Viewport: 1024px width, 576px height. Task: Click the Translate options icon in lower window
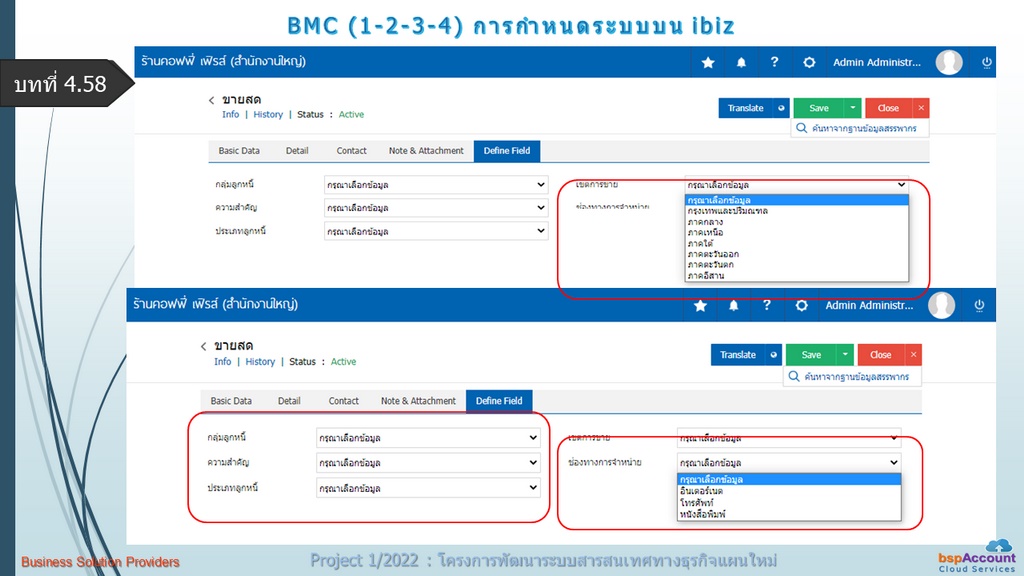click(x=773, y=355)
